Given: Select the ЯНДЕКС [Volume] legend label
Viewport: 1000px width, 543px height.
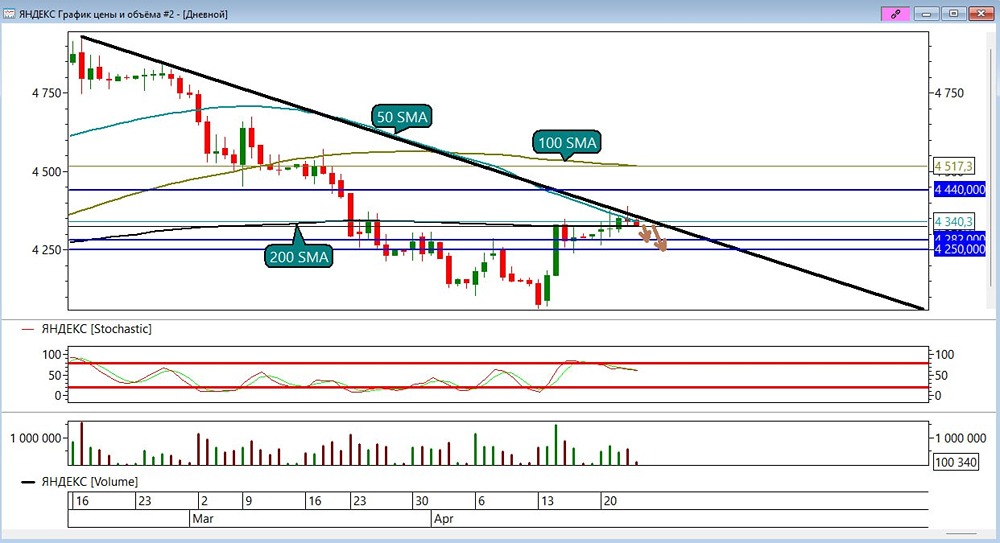Looking at the screenshot, I should (x=89, y=482).
